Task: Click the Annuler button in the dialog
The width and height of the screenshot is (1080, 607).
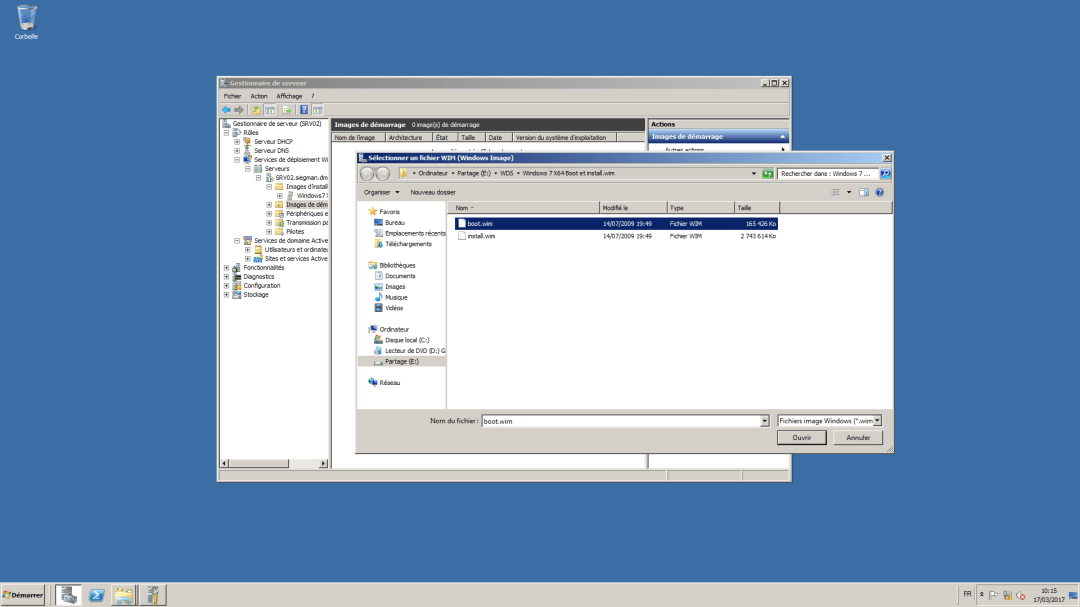Action: (857, 437)
